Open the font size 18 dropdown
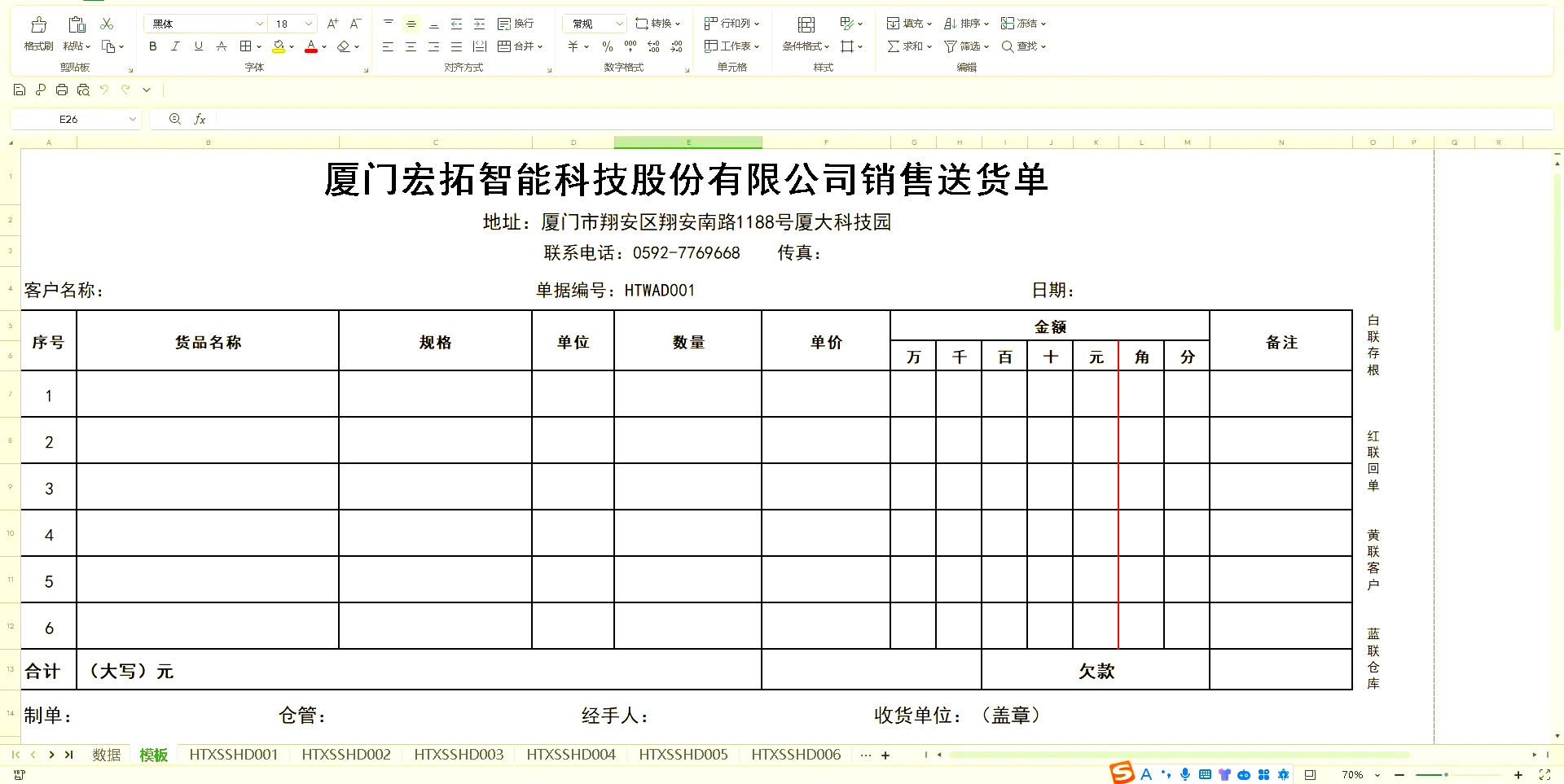Viewport: 1564px width, 784px height. (x=309, y=24)
